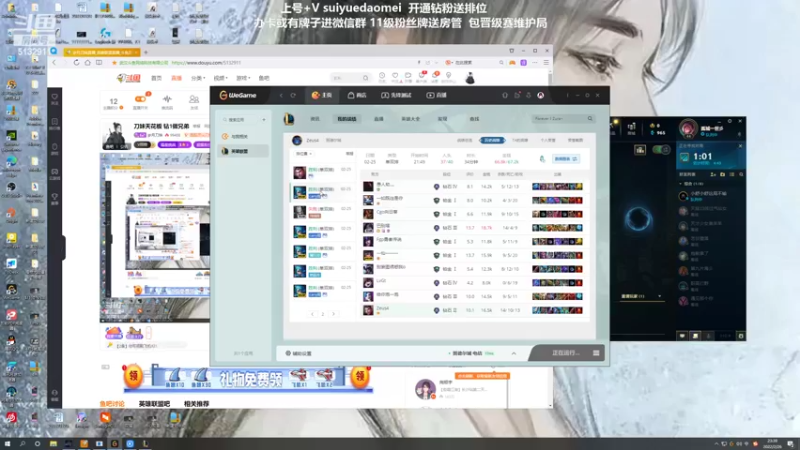Select the 个人荣誉 sub-tab
This screenshot has width=800, height=450.
click(547, 140)
